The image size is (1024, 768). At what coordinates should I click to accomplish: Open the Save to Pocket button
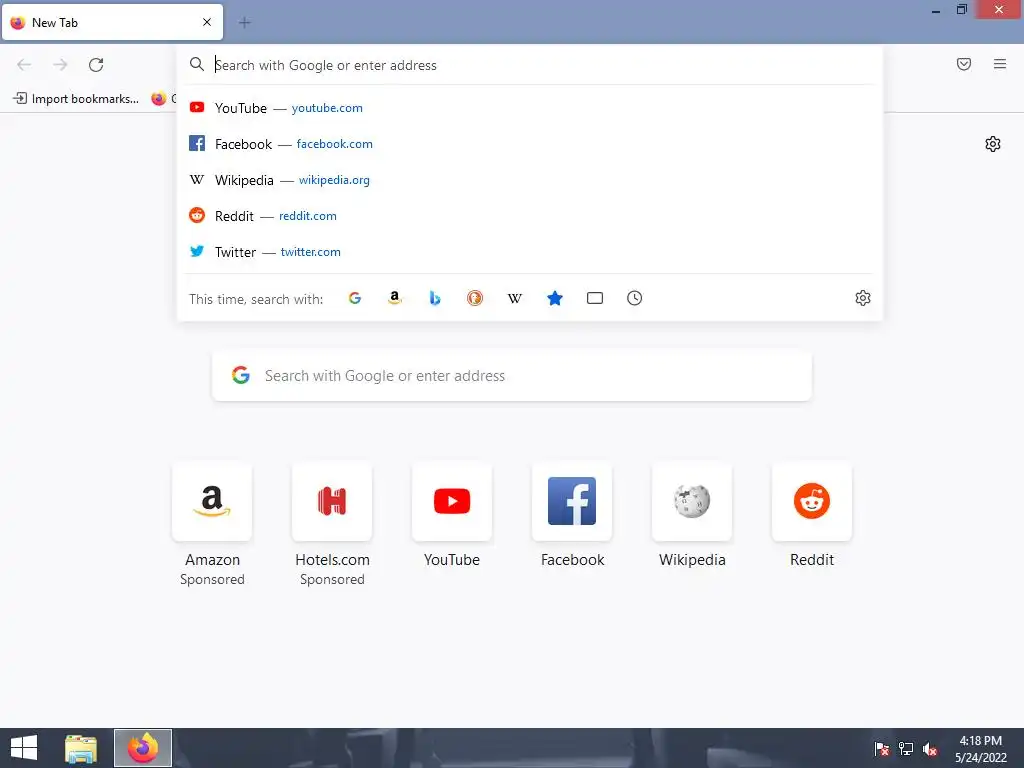[963, 64]
